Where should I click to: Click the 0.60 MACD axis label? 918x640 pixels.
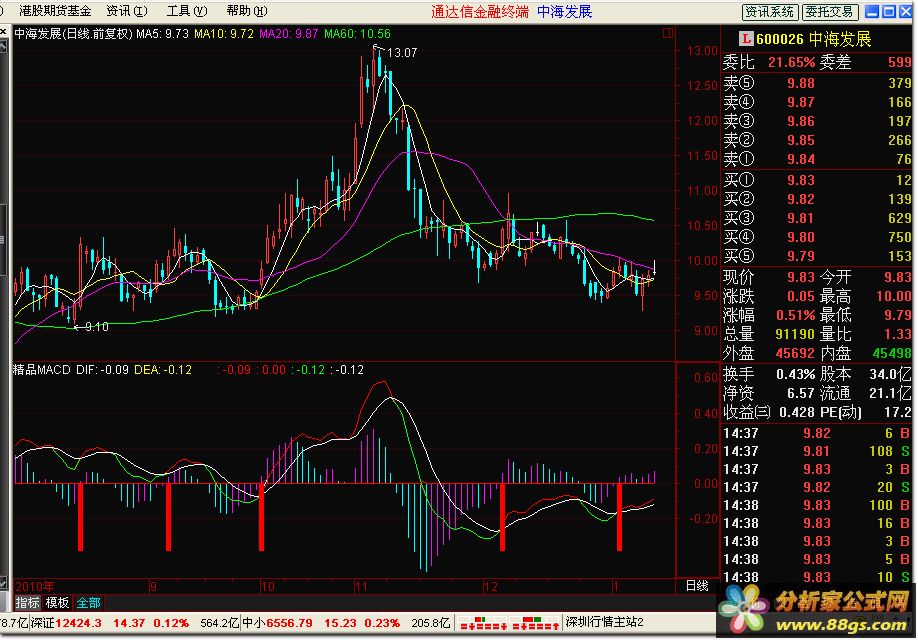[705, 378]
